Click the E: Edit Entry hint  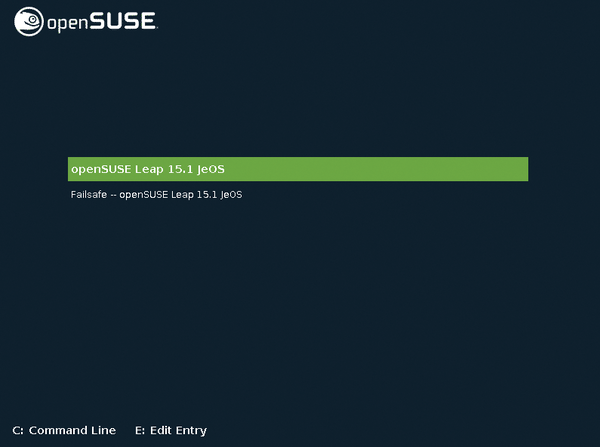(x=171, y=431)
